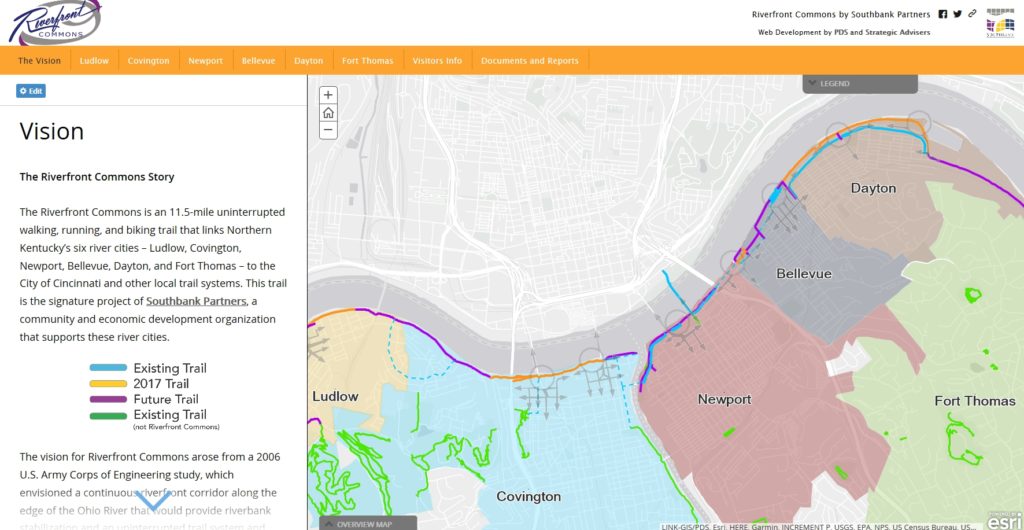
Task: Open the Facebook icon in header
Action: (x=942, y=14)
